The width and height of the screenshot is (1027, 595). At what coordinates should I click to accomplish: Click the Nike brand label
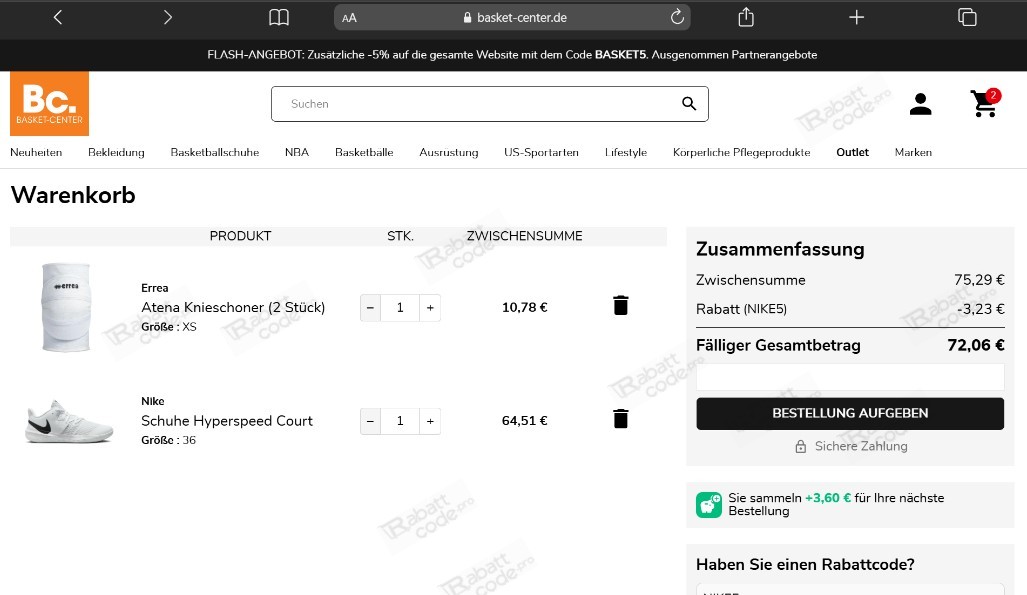coord(153,401)
